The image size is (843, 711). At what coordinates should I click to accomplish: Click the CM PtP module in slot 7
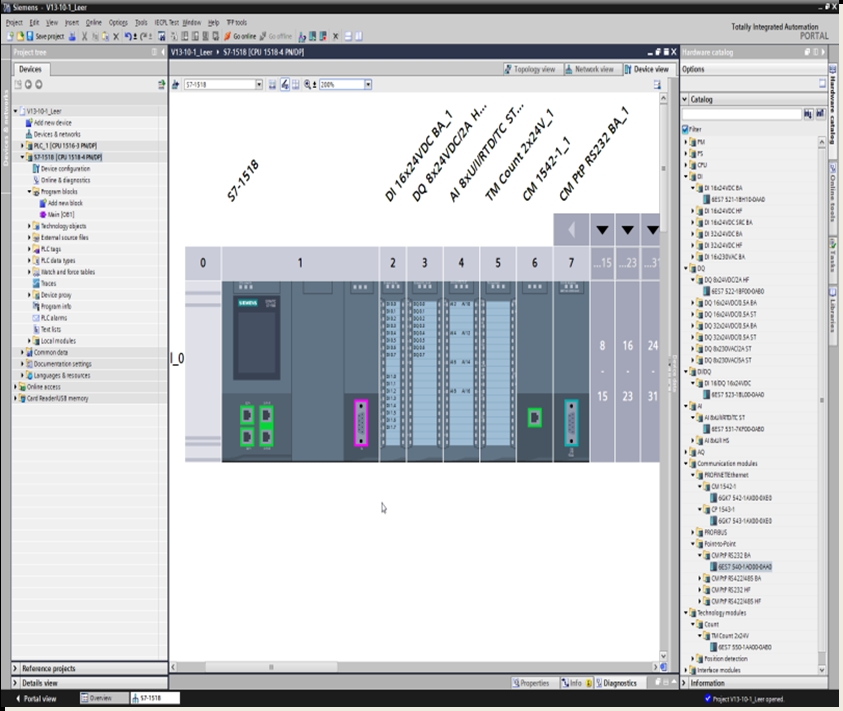tap(571, 371)
